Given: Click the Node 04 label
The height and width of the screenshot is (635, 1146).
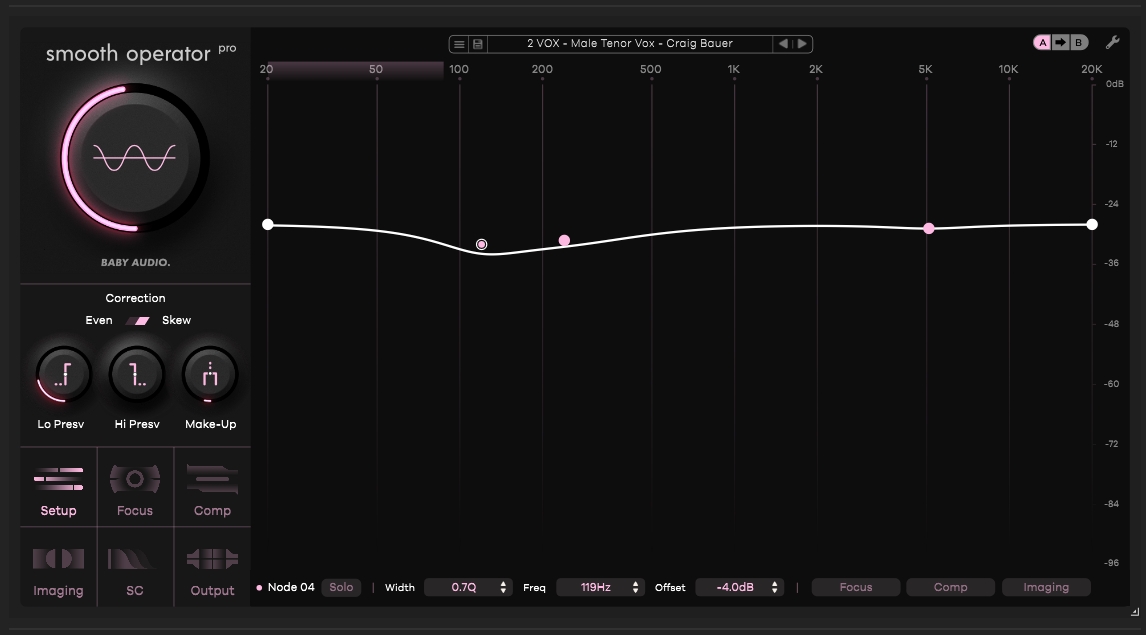Looking at the screenshot, I should [291, 588].
